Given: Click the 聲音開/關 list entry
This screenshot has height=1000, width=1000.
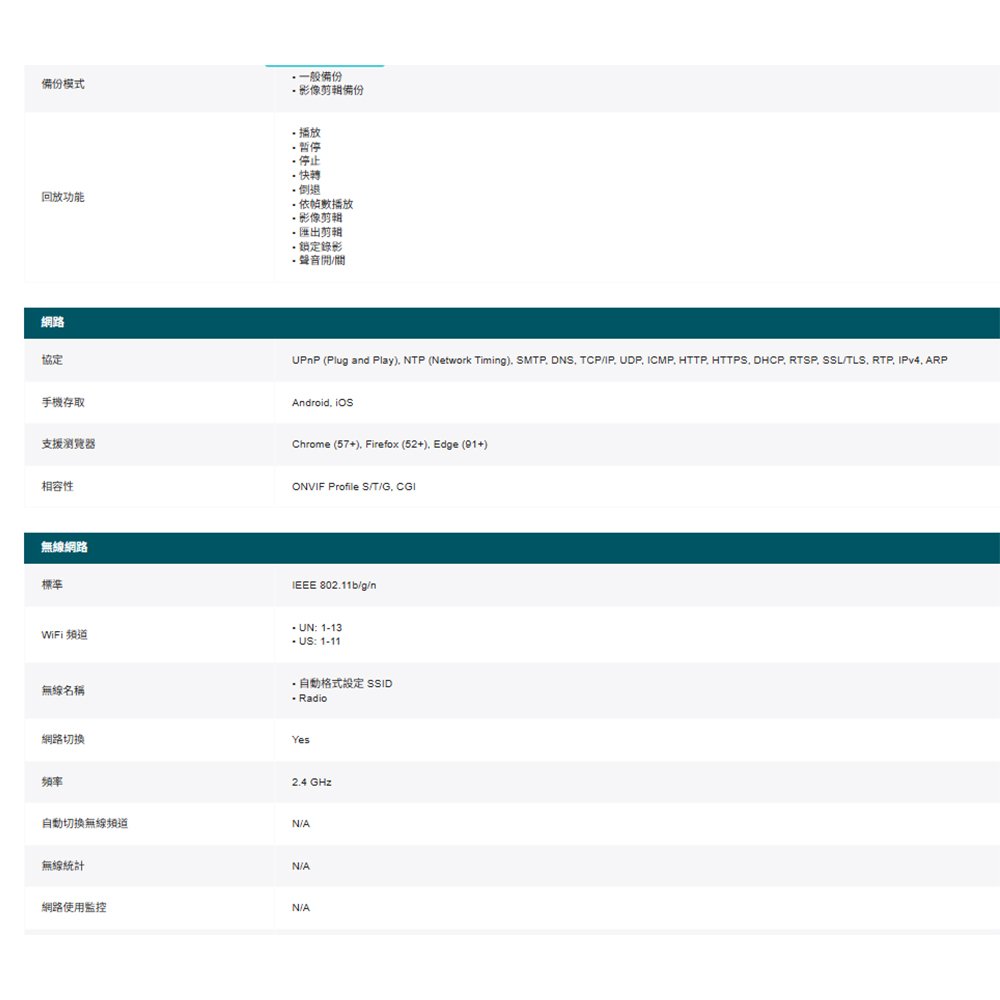Looking at the screenshot, I should 322,260.
